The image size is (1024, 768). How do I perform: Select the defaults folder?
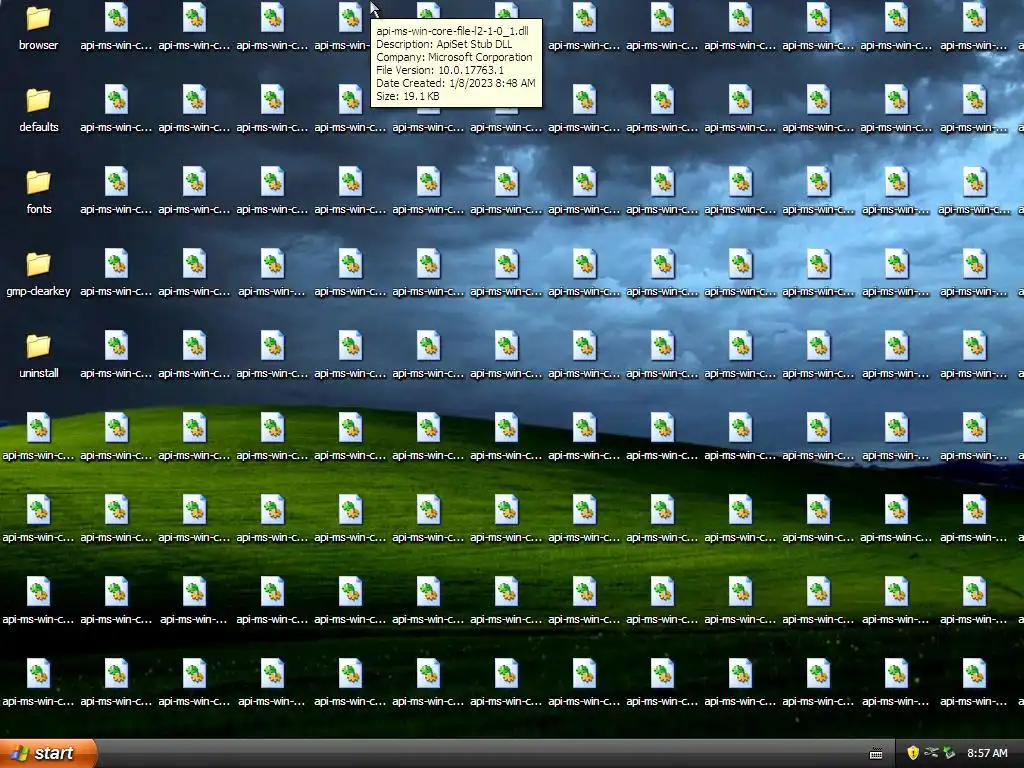click(39, 110)
